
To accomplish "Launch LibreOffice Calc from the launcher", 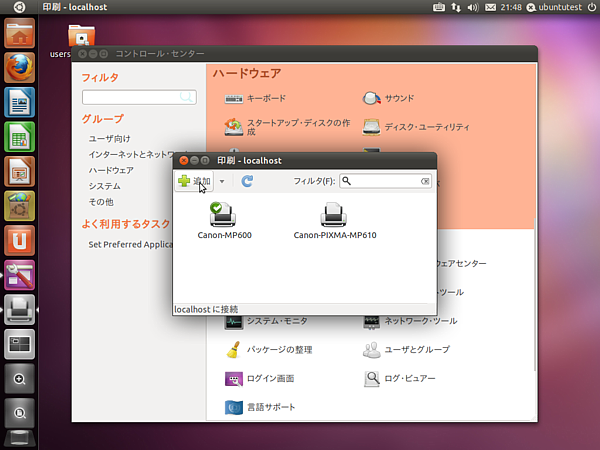I will (x=20, y=137).
